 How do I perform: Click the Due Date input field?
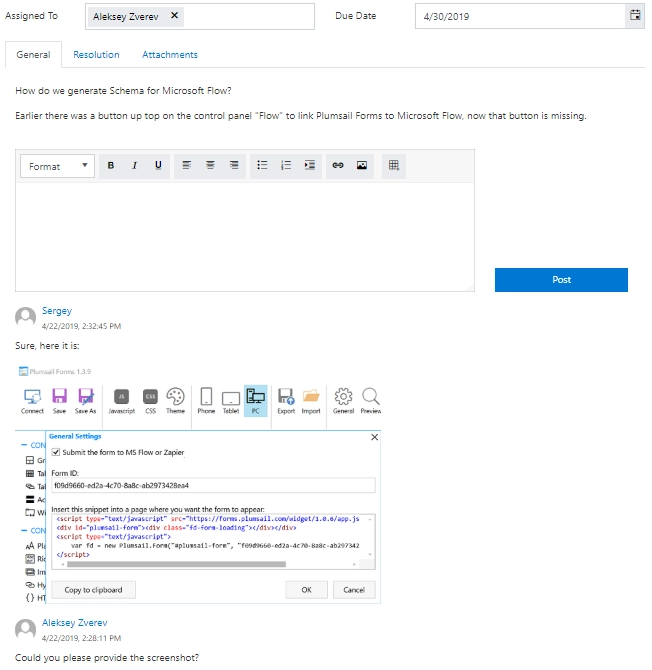click(x=520, y=16)
